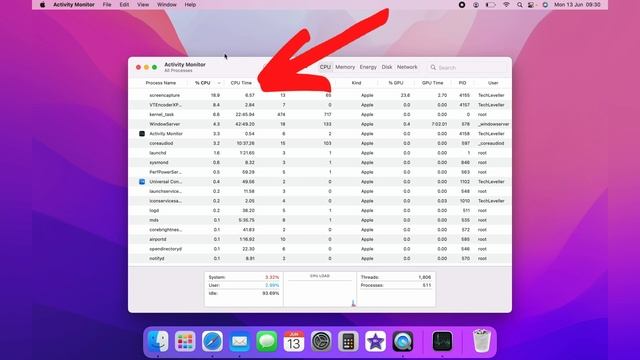
Task: Sort by PID column header
Action: pyautogui.click(x=462, y=83)
